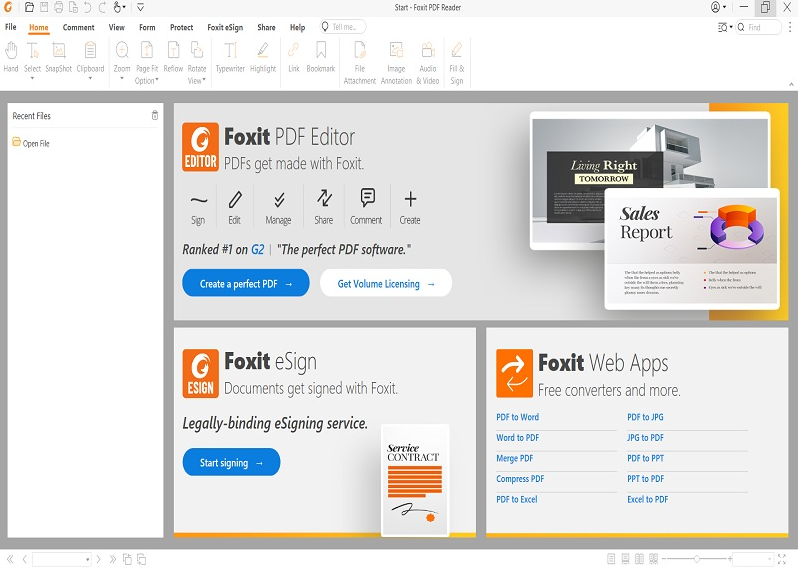Image resolution: width=798 pixels, height=569 pixels.
Task: Toggle fullscreen mode in status bar
Action: pos(782,559)
